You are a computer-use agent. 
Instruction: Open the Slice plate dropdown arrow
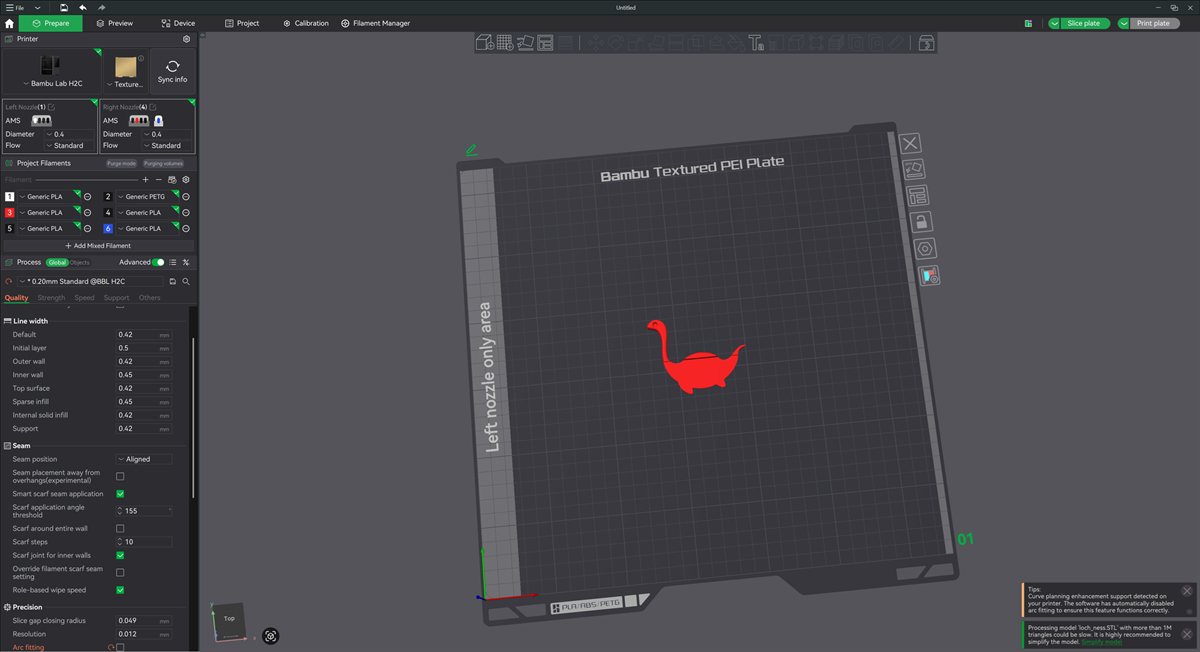pos(1055,23)
